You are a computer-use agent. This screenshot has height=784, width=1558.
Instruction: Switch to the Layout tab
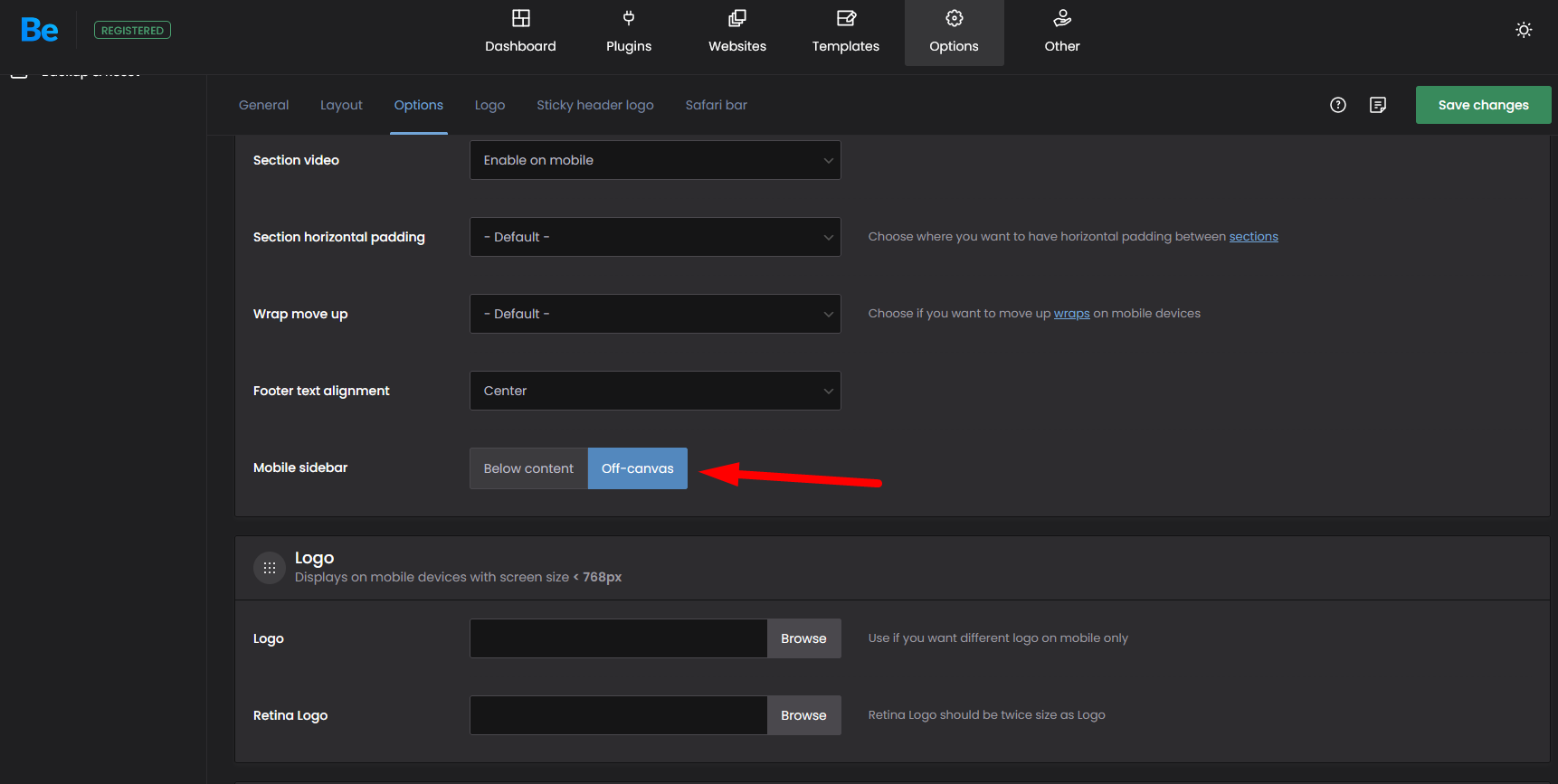click(x=341, y=105)
